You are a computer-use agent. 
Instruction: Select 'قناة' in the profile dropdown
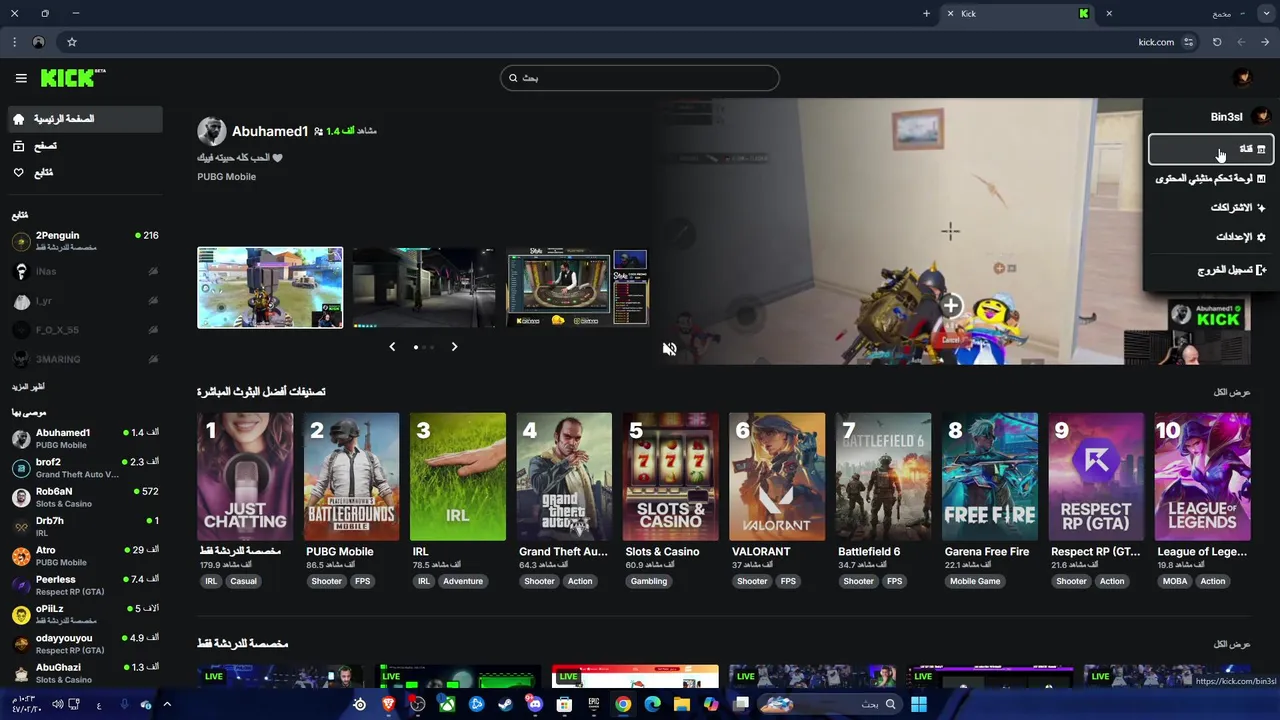1210,149
